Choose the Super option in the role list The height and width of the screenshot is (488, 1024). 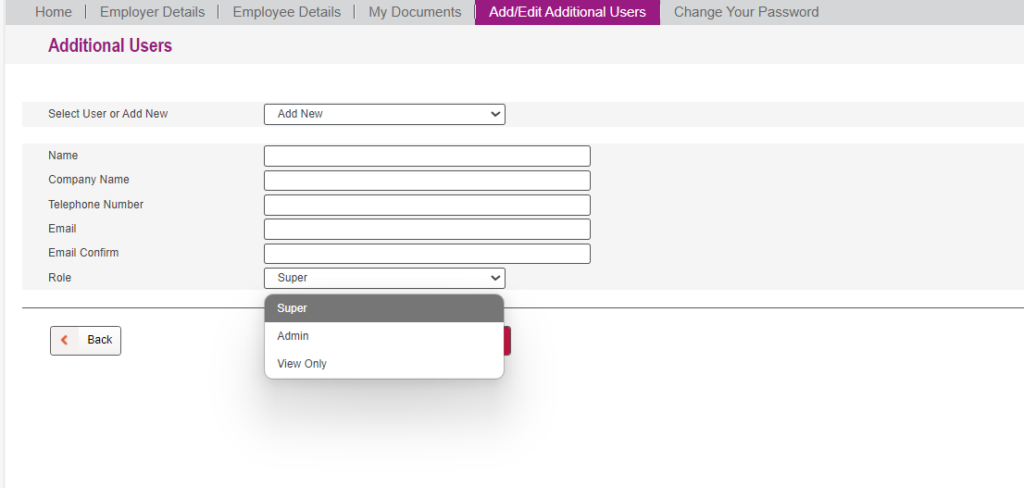[x=384, y=308]
